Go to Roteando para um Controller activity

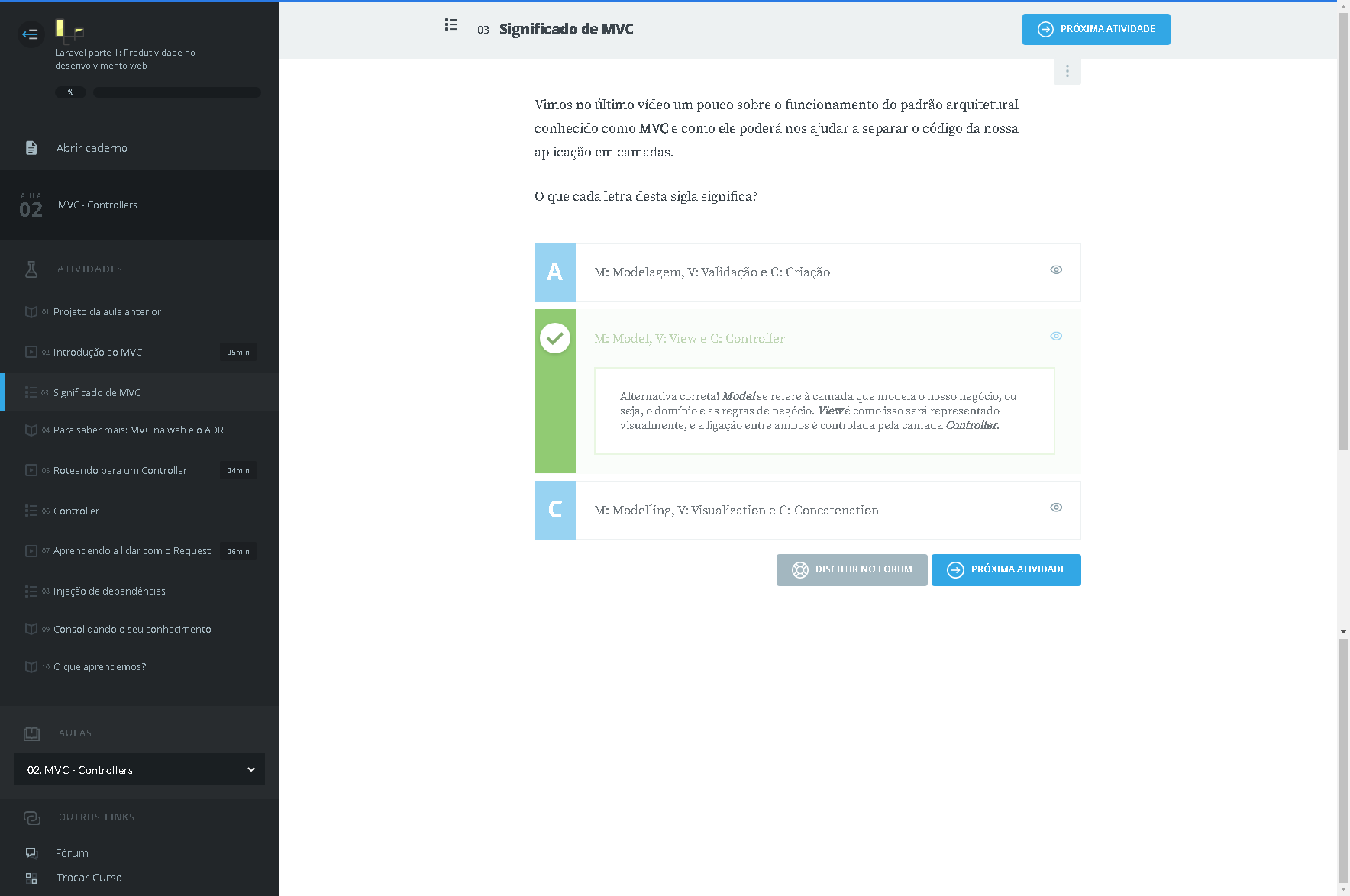coord(120,471)
